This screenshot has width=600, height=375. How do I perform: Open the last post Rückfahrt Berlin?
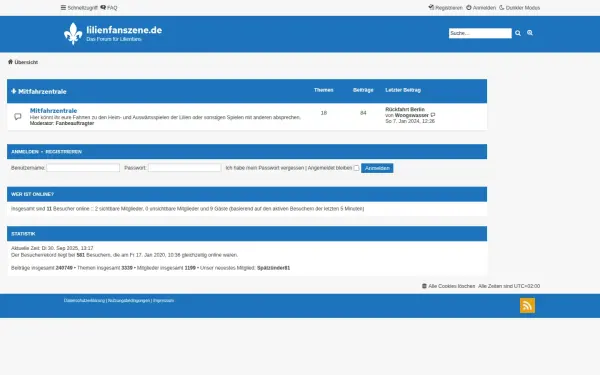(x=405, y=109)
